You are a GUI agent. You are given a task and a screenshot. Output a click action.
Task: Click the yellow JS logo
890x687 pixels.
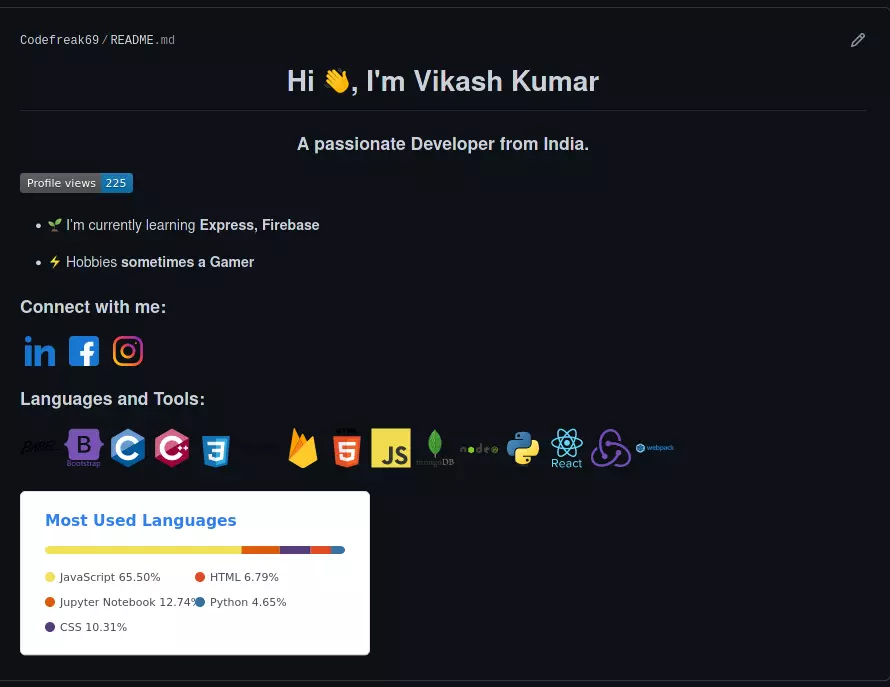pos(391,448)
